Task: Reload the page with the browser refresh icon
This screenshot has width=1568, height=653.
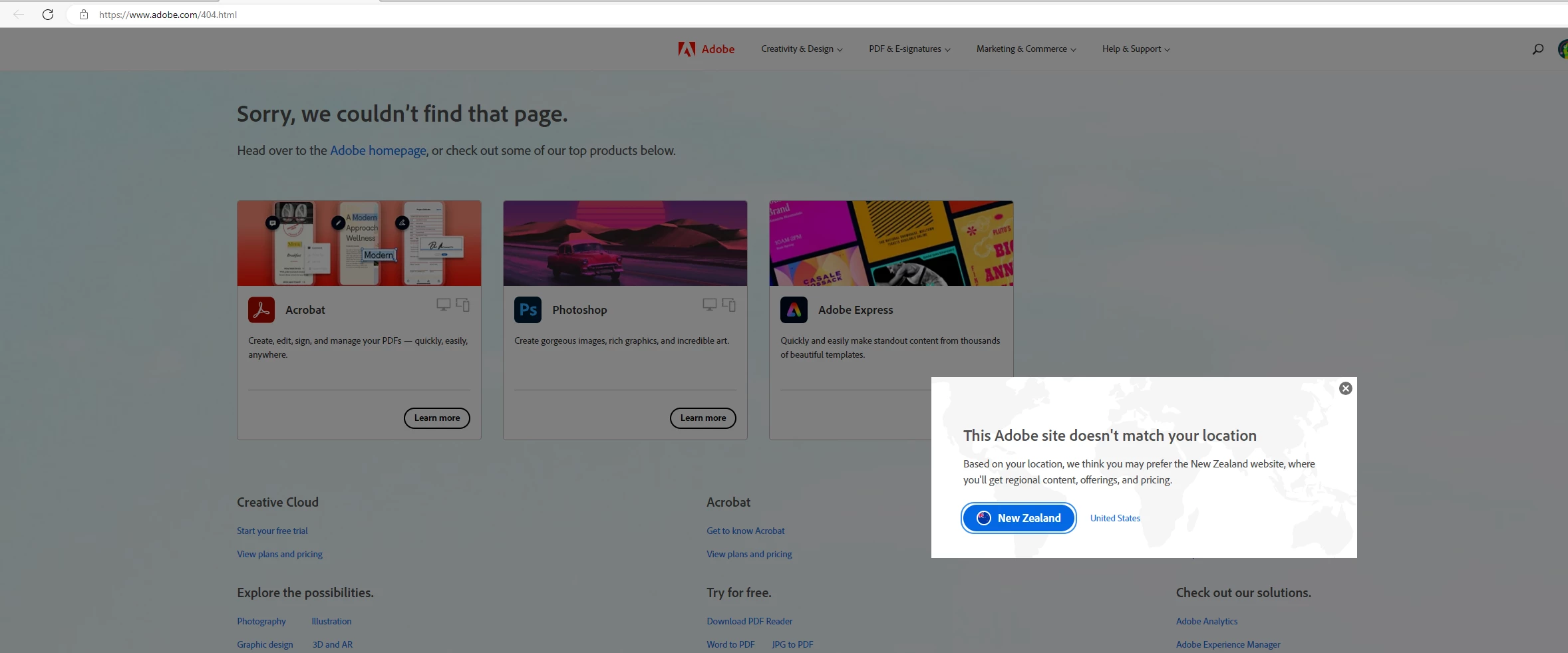Action: (x=48, y=15)
